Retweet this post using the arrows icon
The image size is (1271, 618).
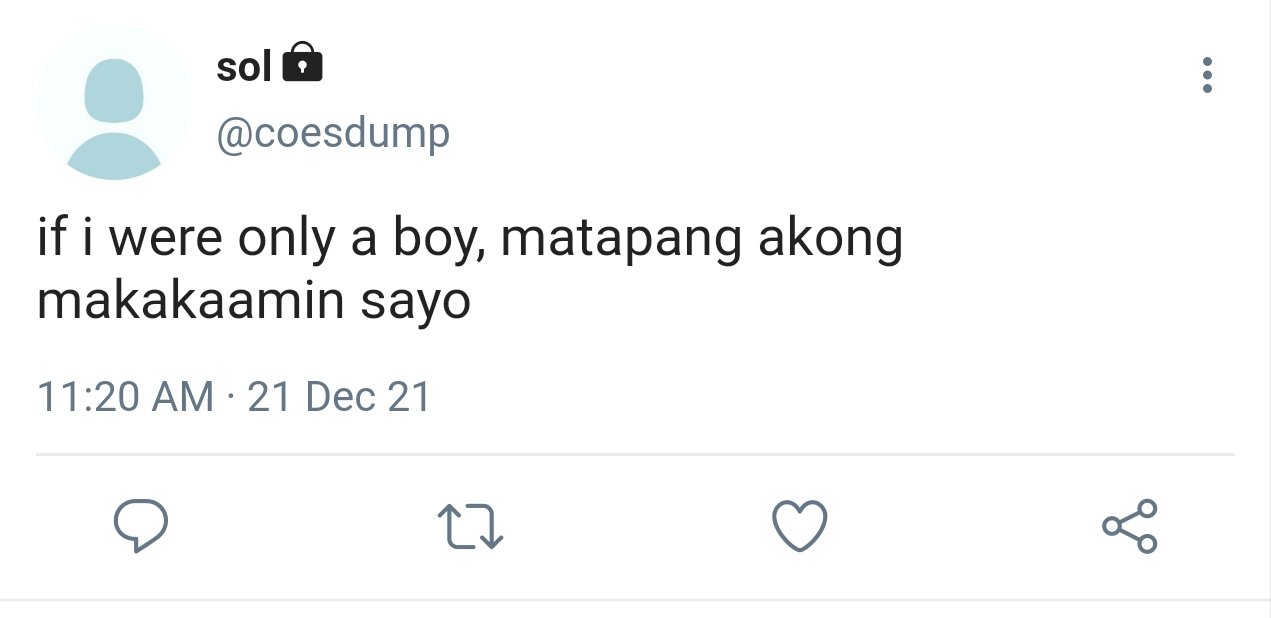pos(470,525)
